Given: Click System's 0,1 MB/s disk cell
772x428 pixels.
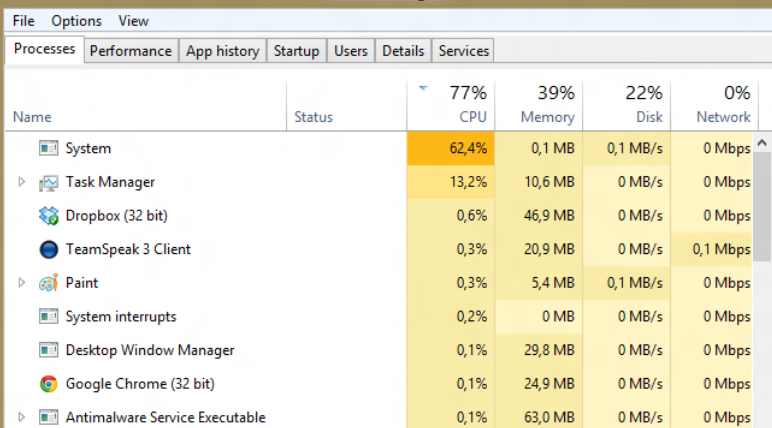Looking at the screenshot, I should click(x=626, y=148).
